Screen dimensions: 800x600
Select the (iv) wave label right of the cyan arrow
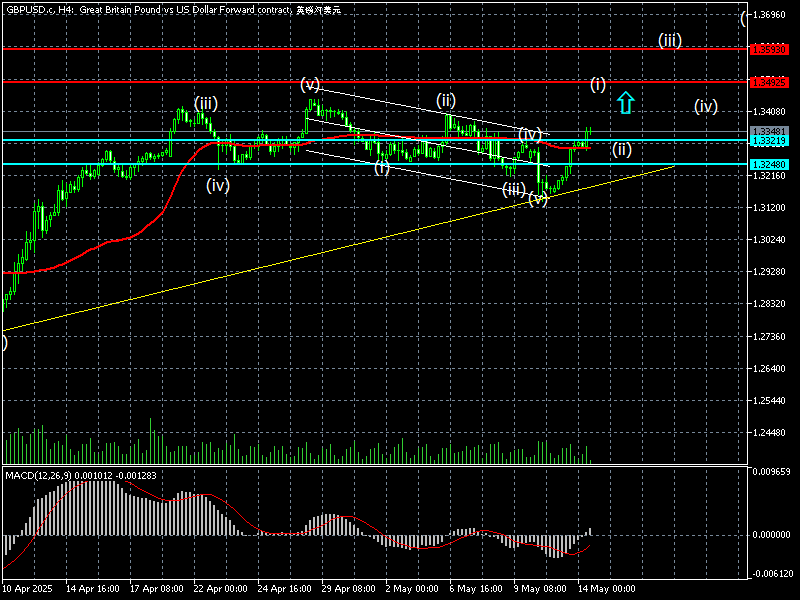click(706, 106)
